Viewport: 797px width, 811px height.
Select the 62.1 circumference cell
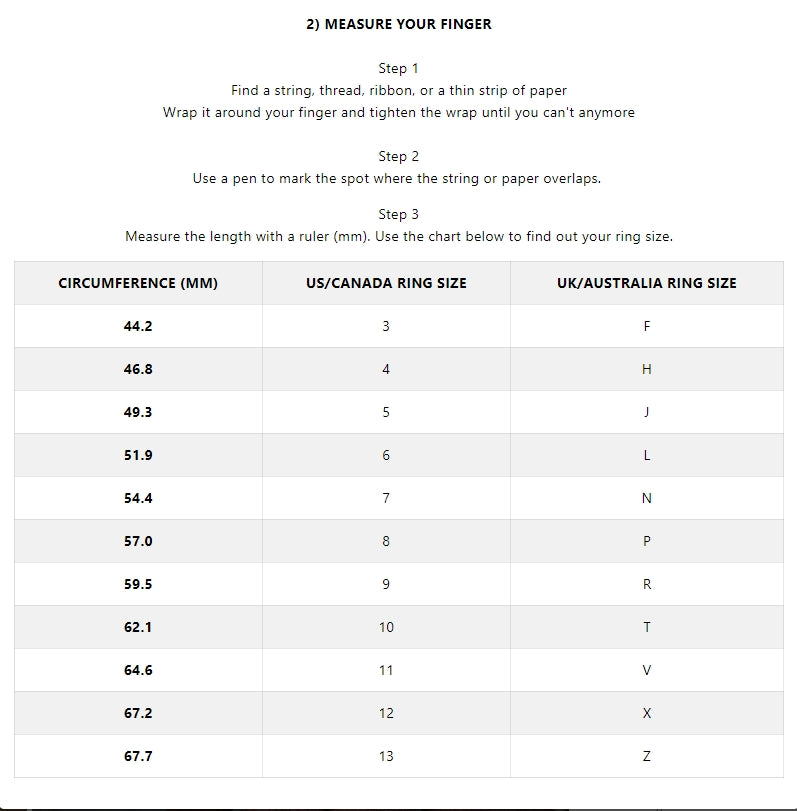[x=138, y=627]
